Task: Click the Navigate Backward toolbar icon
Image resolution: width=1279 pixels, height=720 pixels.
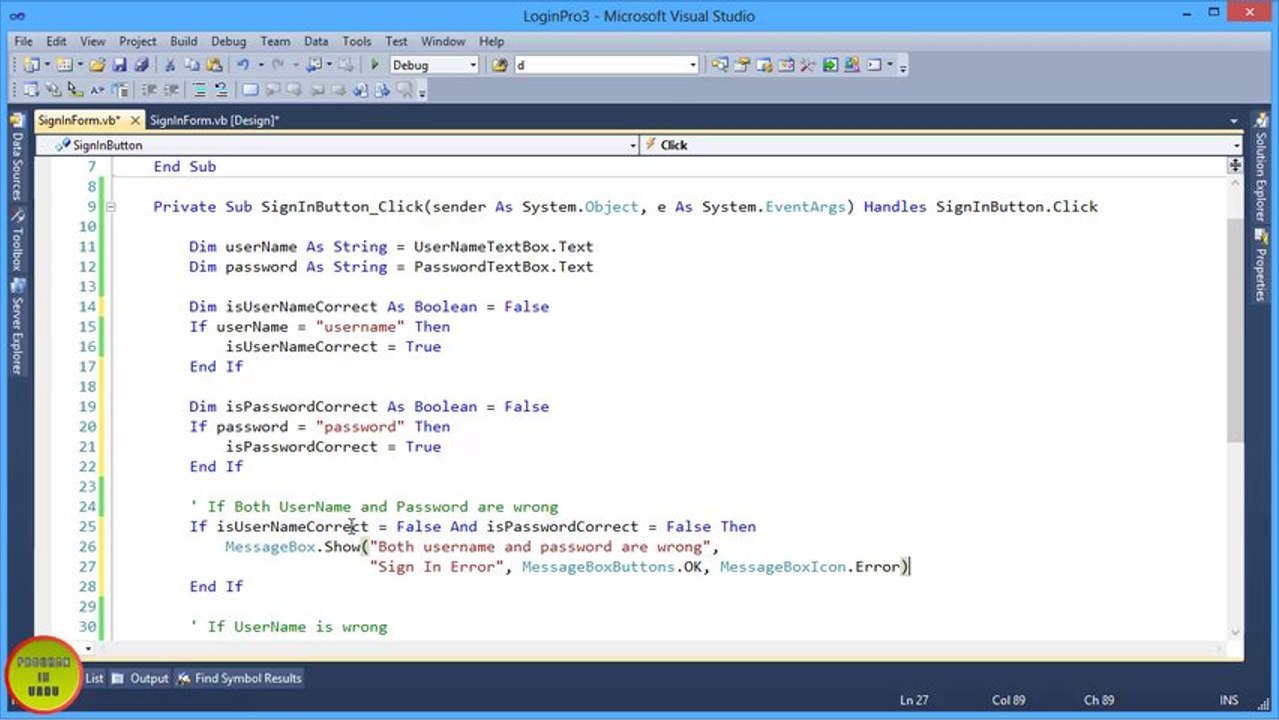Action: click(316, 65)
